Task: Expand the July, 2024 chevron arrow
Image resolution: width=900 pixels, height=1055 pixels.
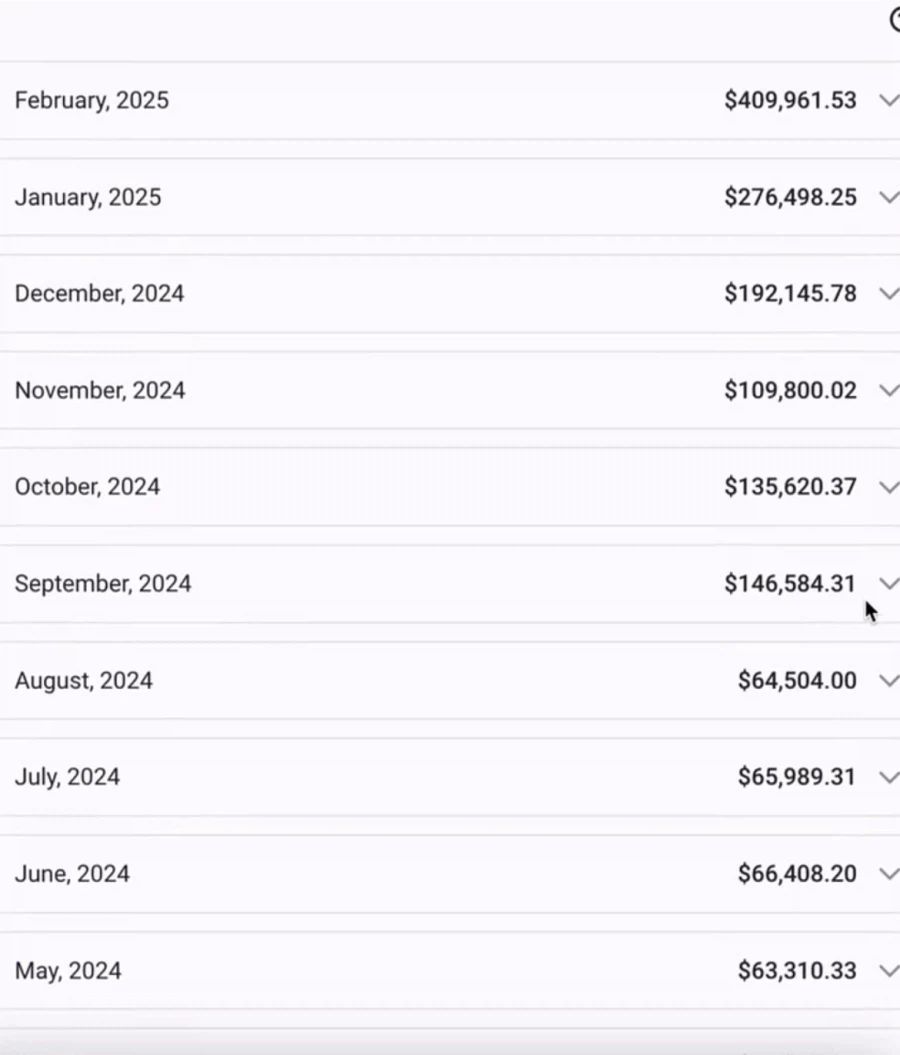Action: (x=888, y=777)
